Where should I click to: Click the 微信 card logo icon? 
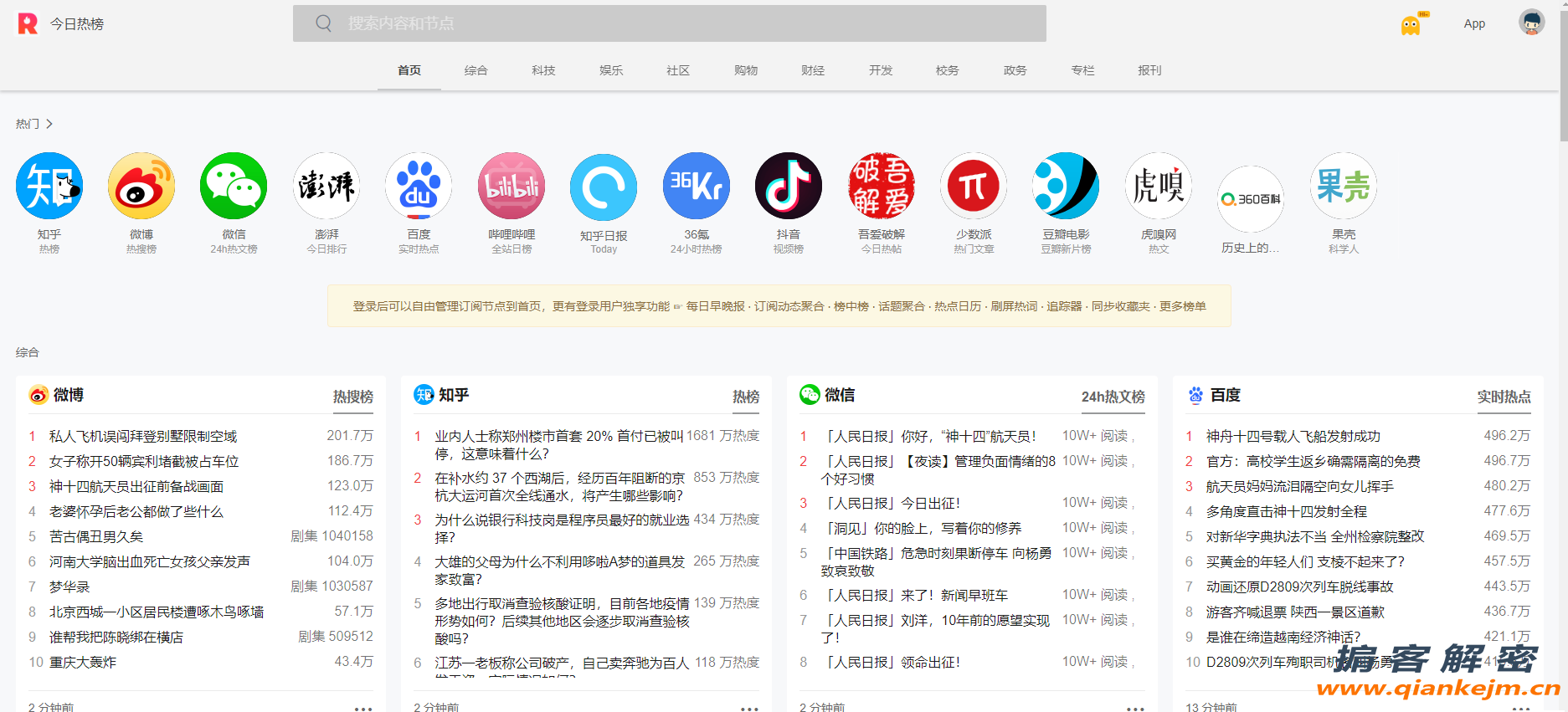810,395
